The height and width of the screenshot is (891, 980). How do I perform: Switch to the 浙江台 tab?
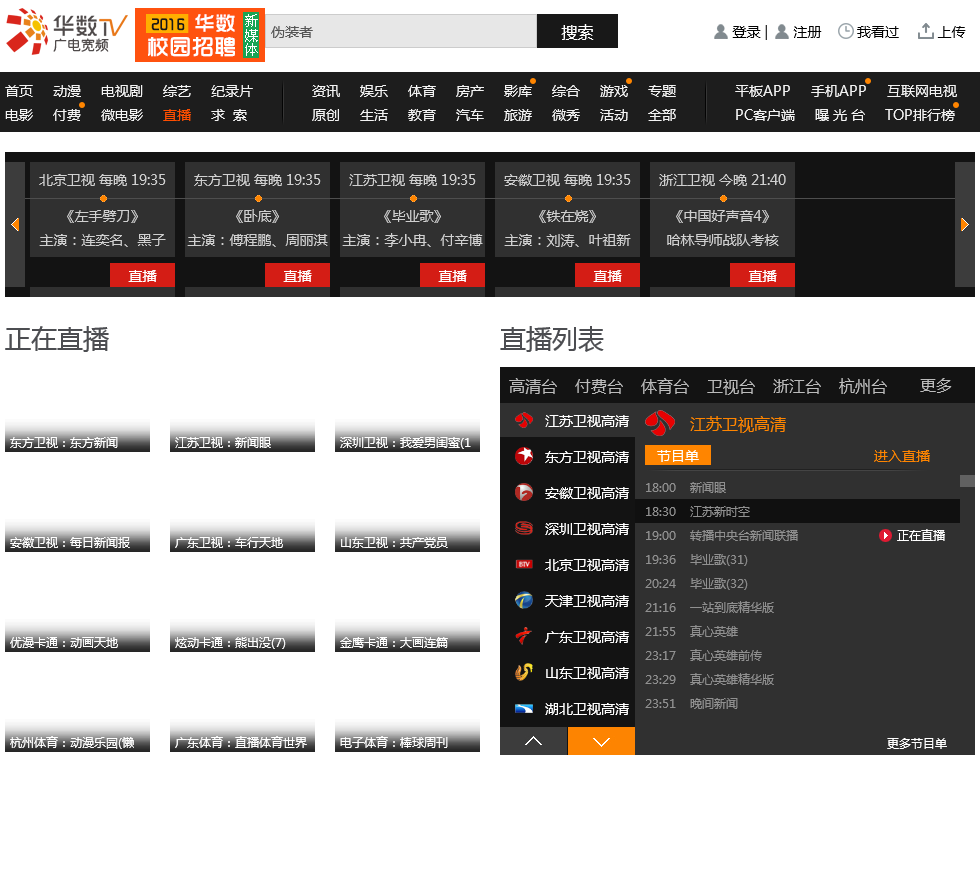pyautogui.click(x=797, y=386)
